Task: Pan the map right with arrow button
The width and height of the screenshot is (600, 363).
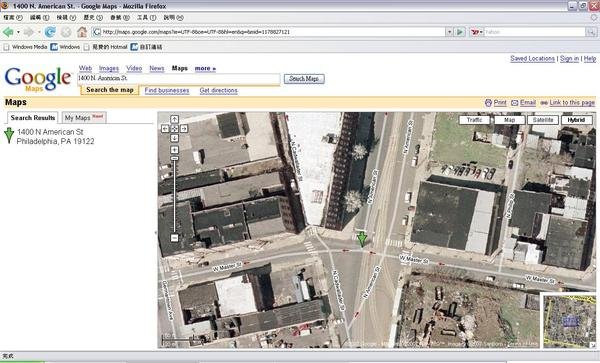Action: (184, 129)
